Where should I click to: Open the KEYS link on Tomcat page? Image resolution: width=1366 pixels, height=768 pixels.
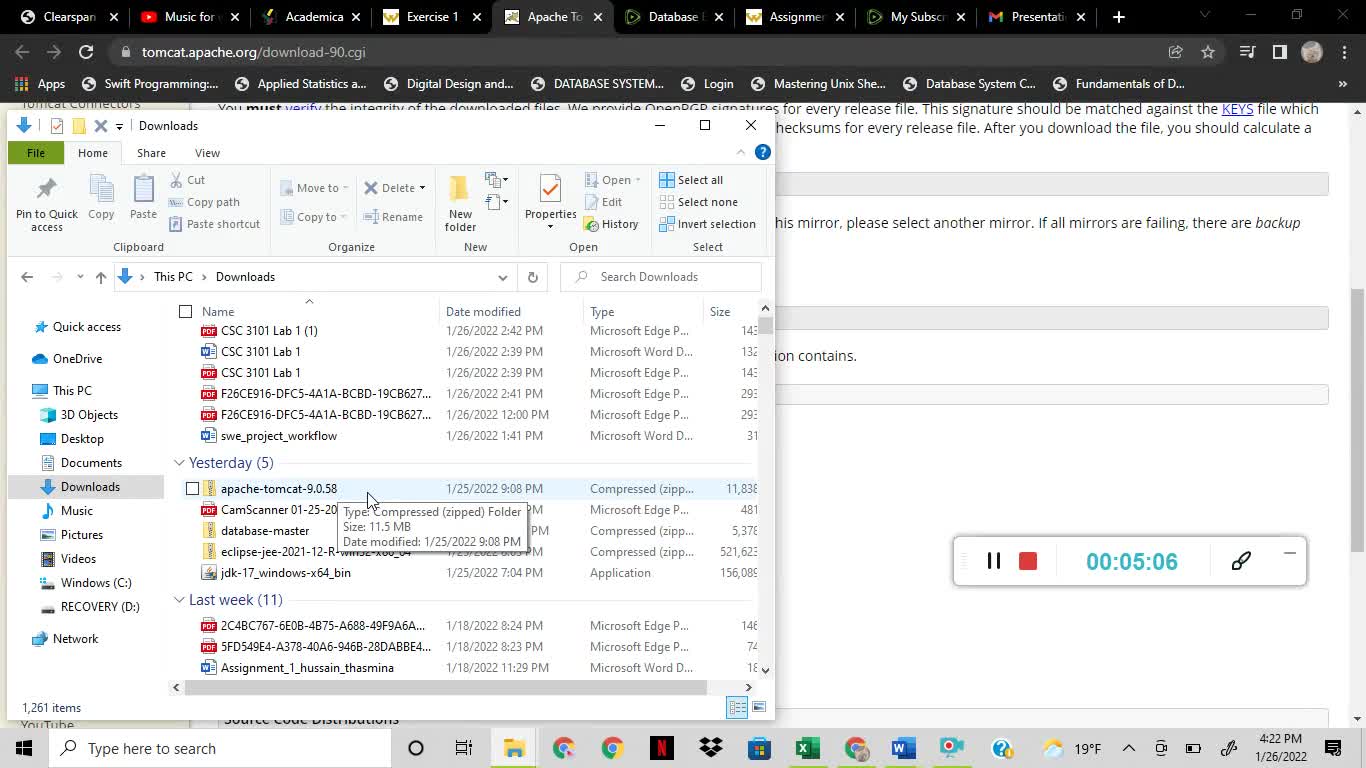[1237, 109]
